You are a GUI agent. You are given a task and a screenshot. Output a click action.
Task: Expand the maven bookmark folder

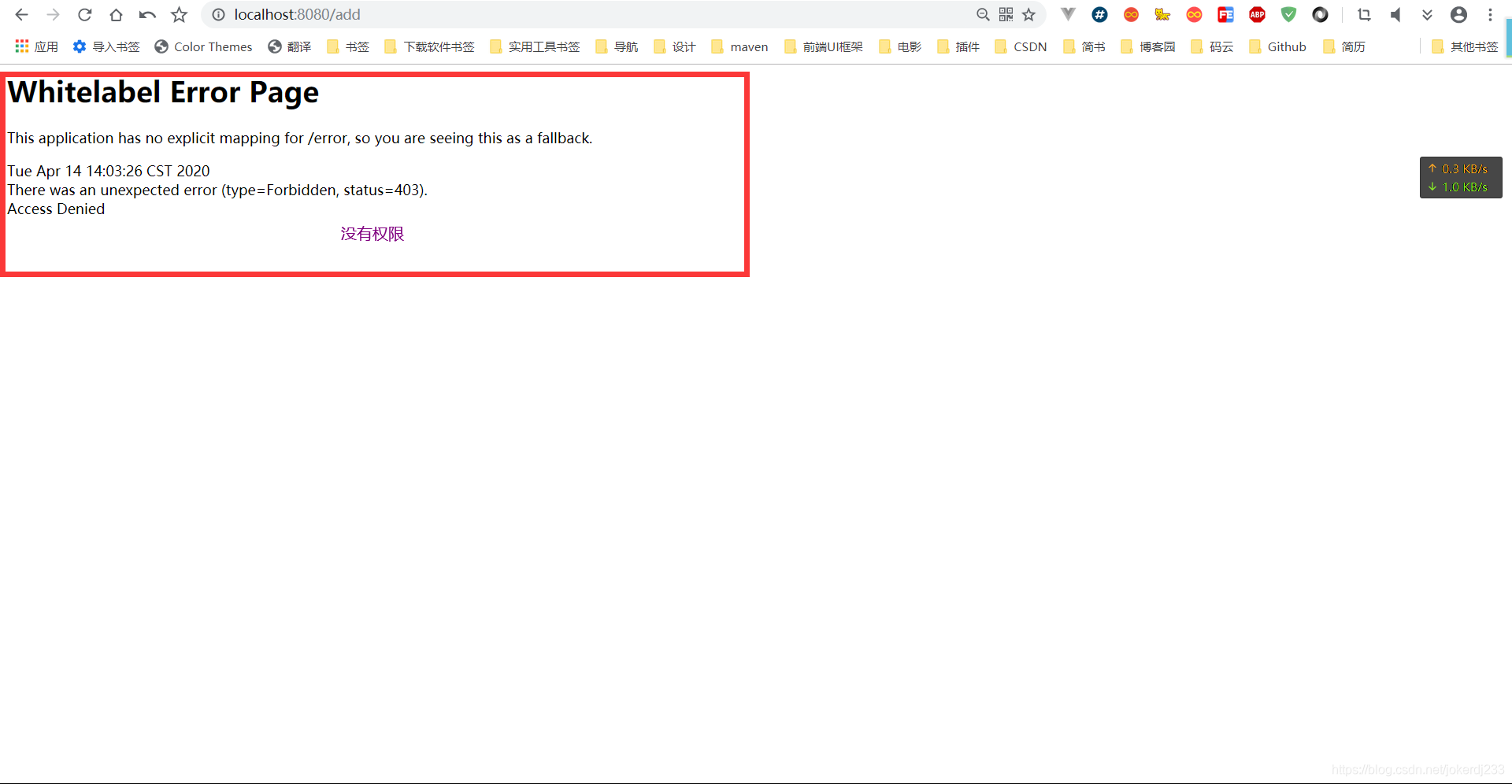(x=739, y=46)
